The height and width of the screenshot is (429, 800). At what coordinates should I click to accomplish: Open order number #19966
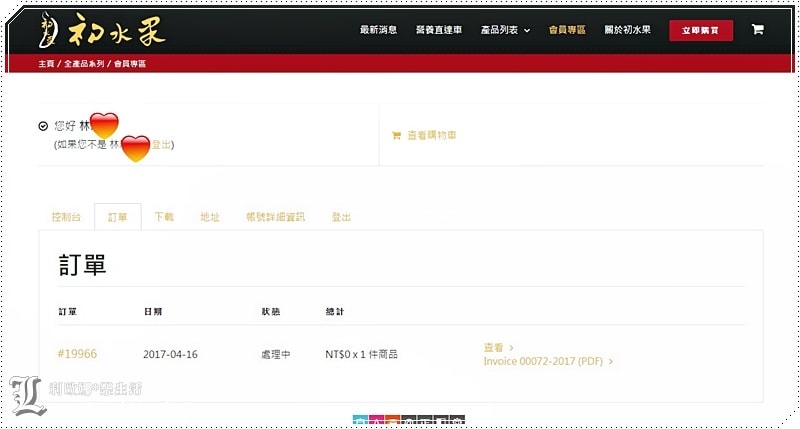pos(77,353)
